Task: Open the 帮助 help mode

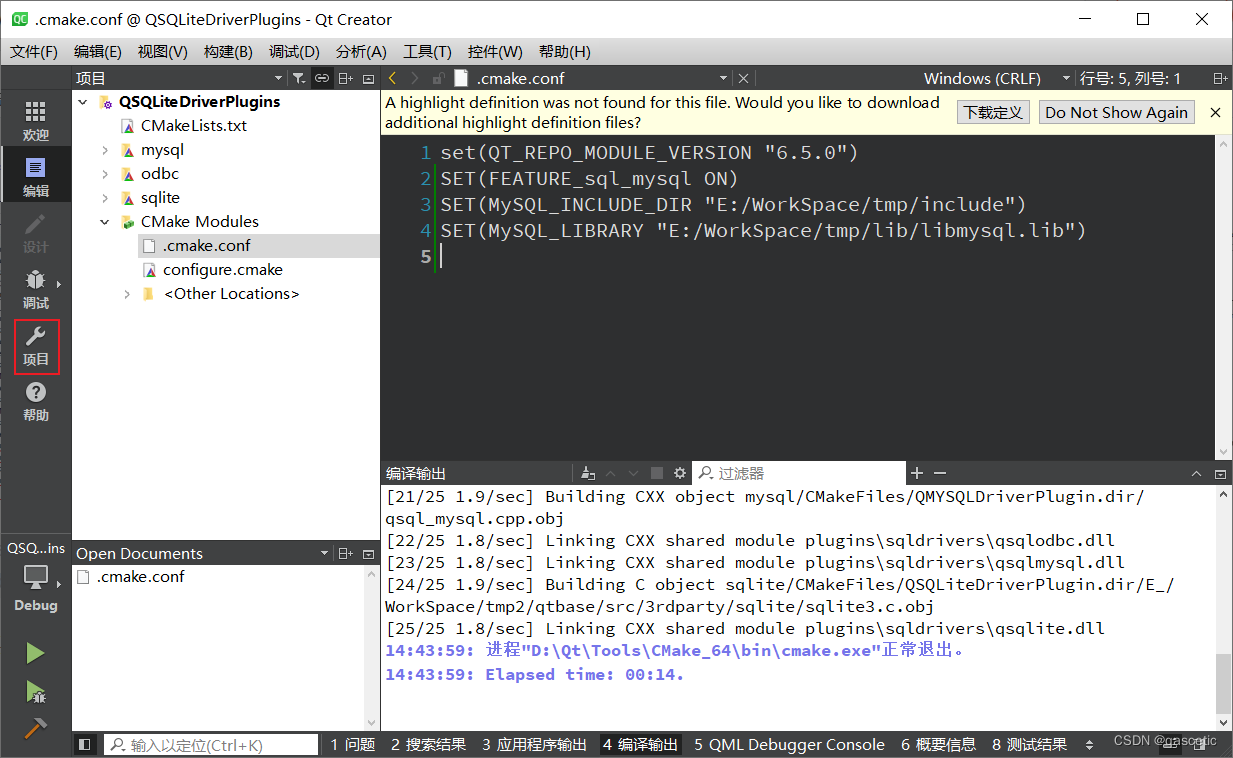Action: 35,402
